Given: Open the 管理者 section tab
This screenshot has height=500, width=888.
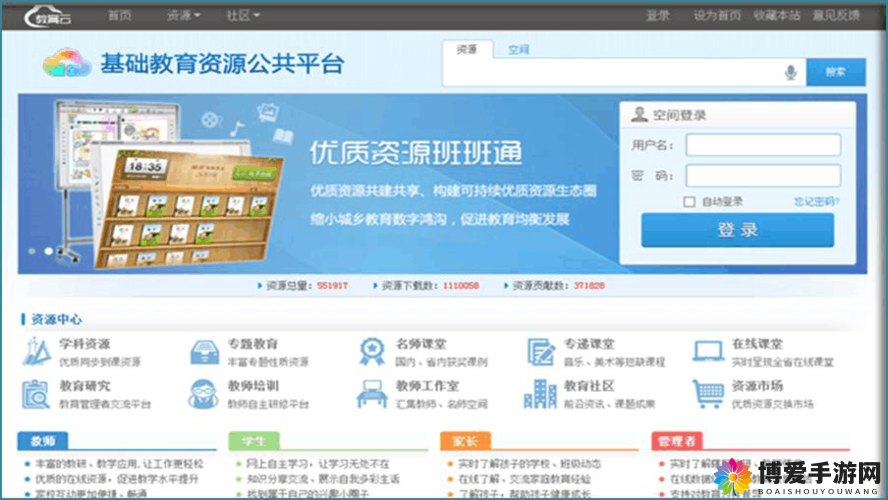Looking at the screenshot, I should point(677,441).
